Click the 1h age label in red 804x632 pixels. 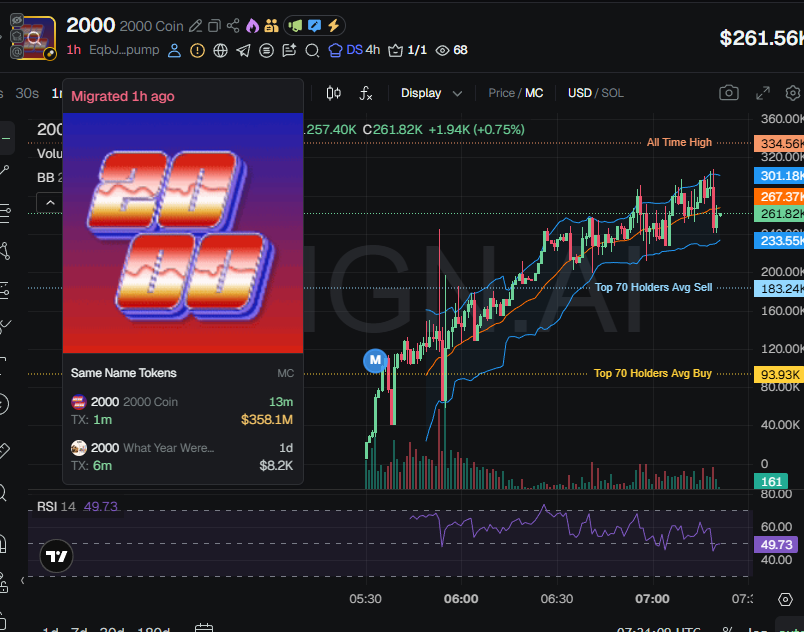coord(73,50)
